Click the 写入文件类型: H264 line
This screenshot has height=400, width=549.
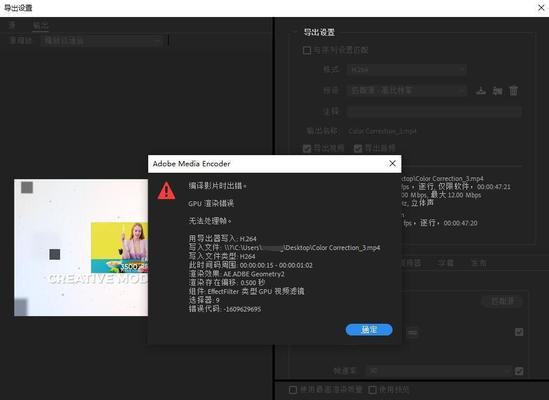point(222,256)
